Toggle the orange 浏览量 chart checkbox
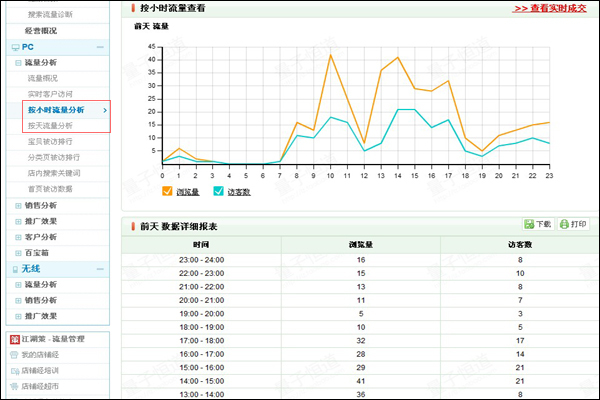Image resolution: width=600 pixels, height=400 pixels. pos(167,191)
